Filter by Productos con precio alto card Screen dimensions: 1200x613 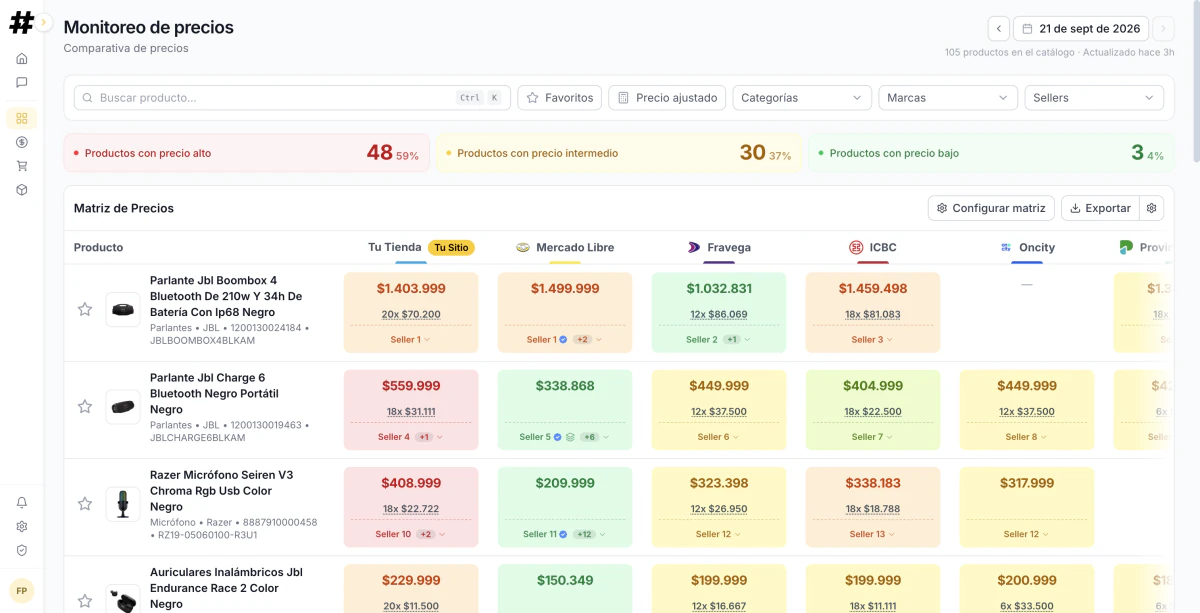coord(247,153)
